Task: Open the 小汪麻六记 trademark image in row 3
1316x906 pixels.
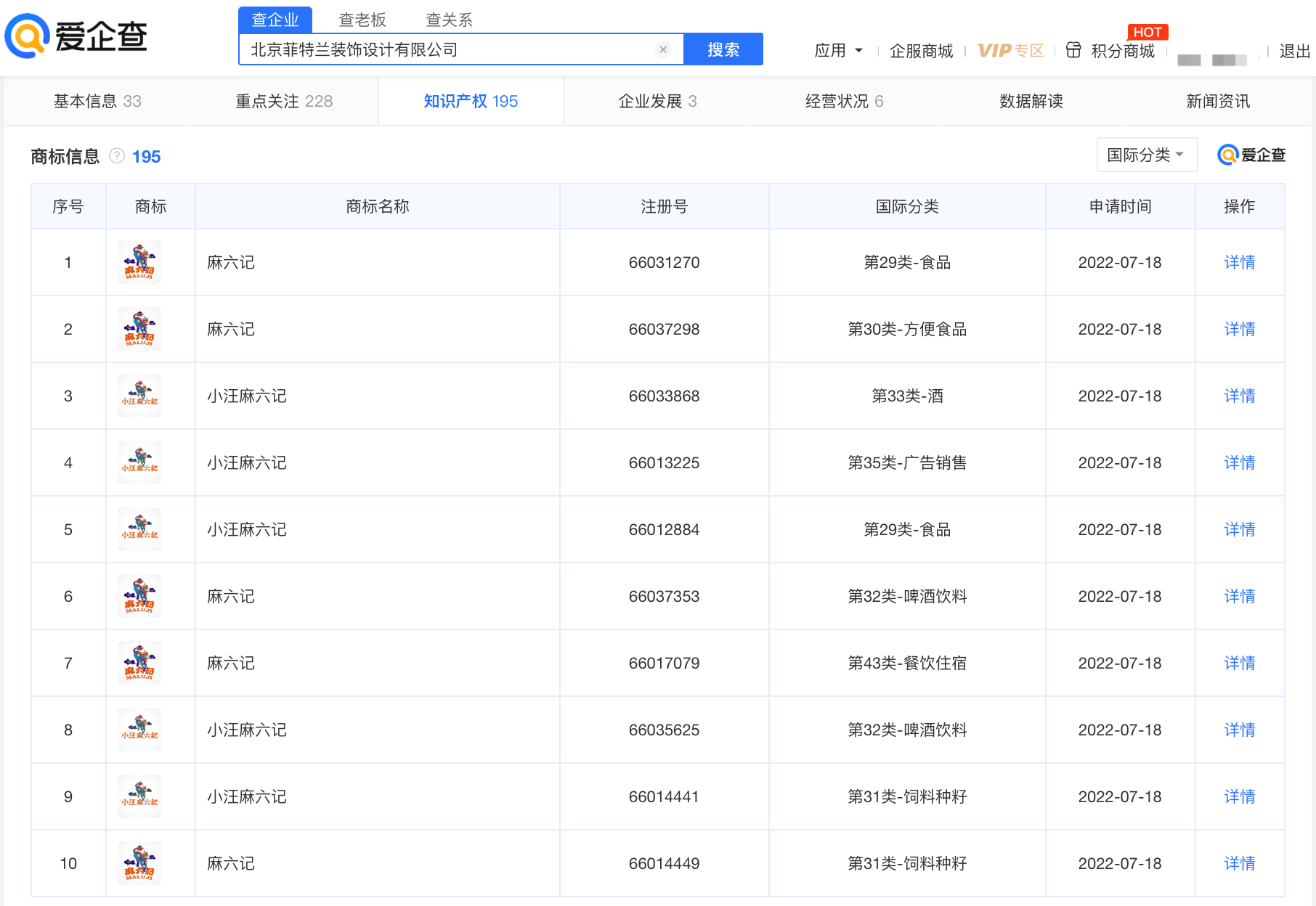Action: [x=139, y=396]
